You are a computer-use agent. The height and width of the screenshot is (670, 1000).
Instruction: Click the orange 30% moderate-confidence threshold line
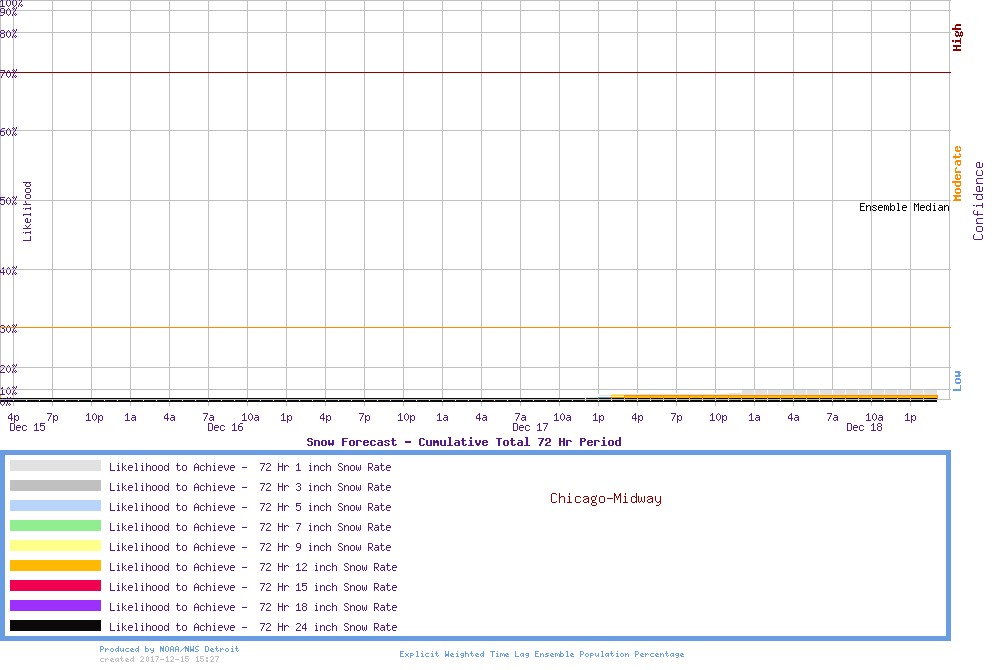(x=475, y=328)
